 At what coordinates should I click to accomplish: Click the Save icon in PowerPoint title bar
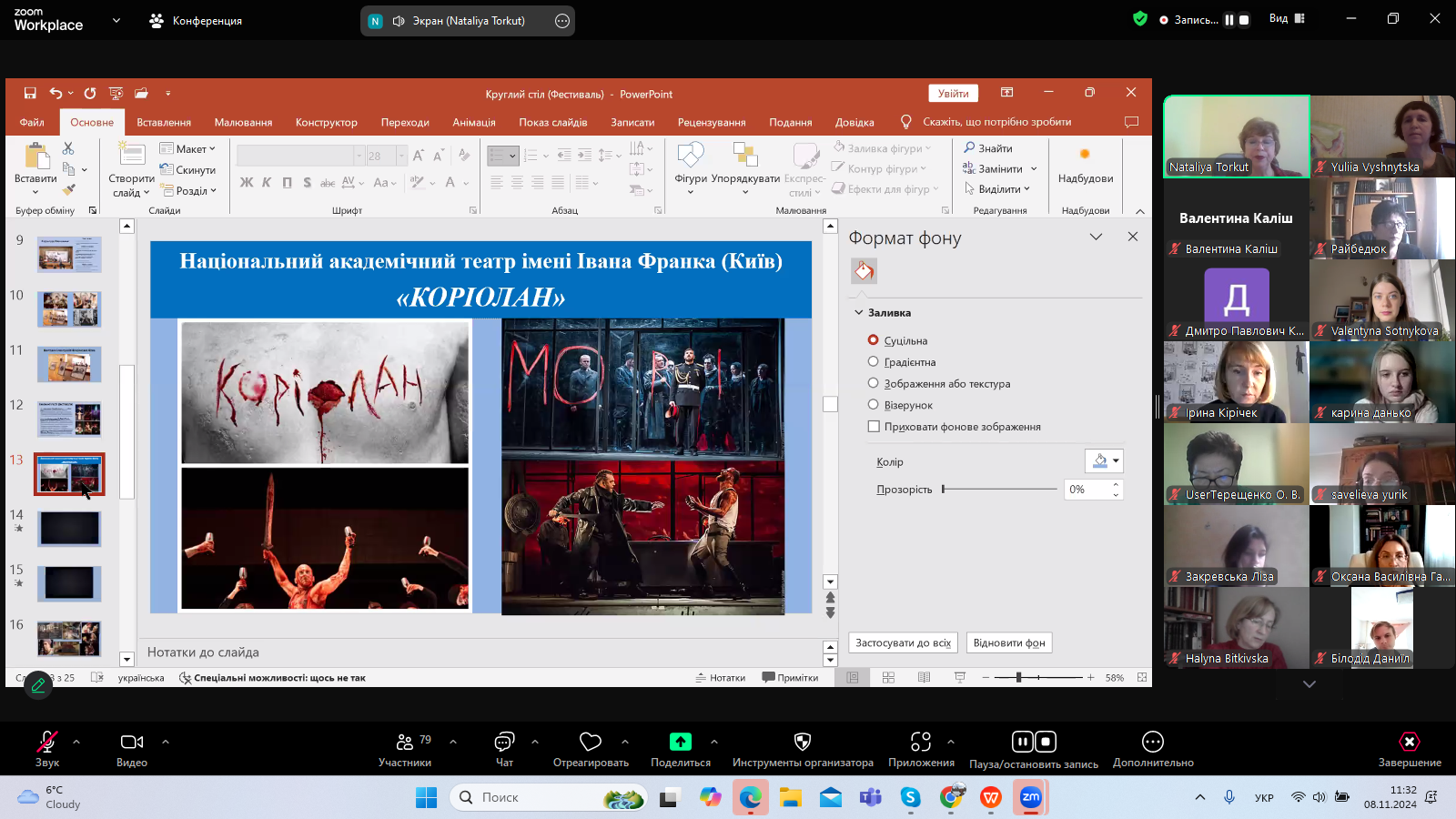30,93
